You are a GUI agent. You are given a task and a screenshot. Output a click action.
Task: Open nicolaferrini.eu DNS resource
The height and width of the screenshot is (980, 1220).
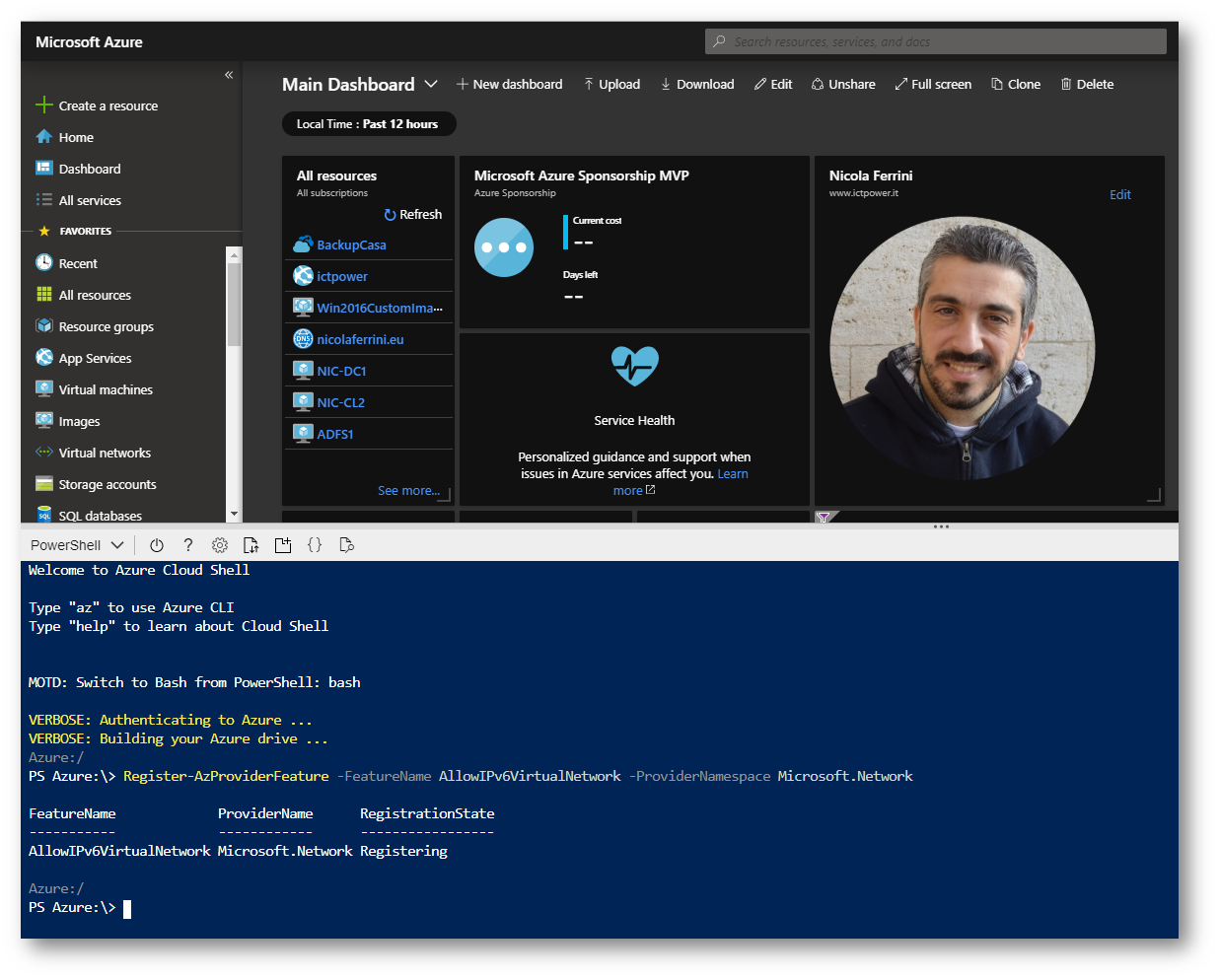tap(360, 340)
